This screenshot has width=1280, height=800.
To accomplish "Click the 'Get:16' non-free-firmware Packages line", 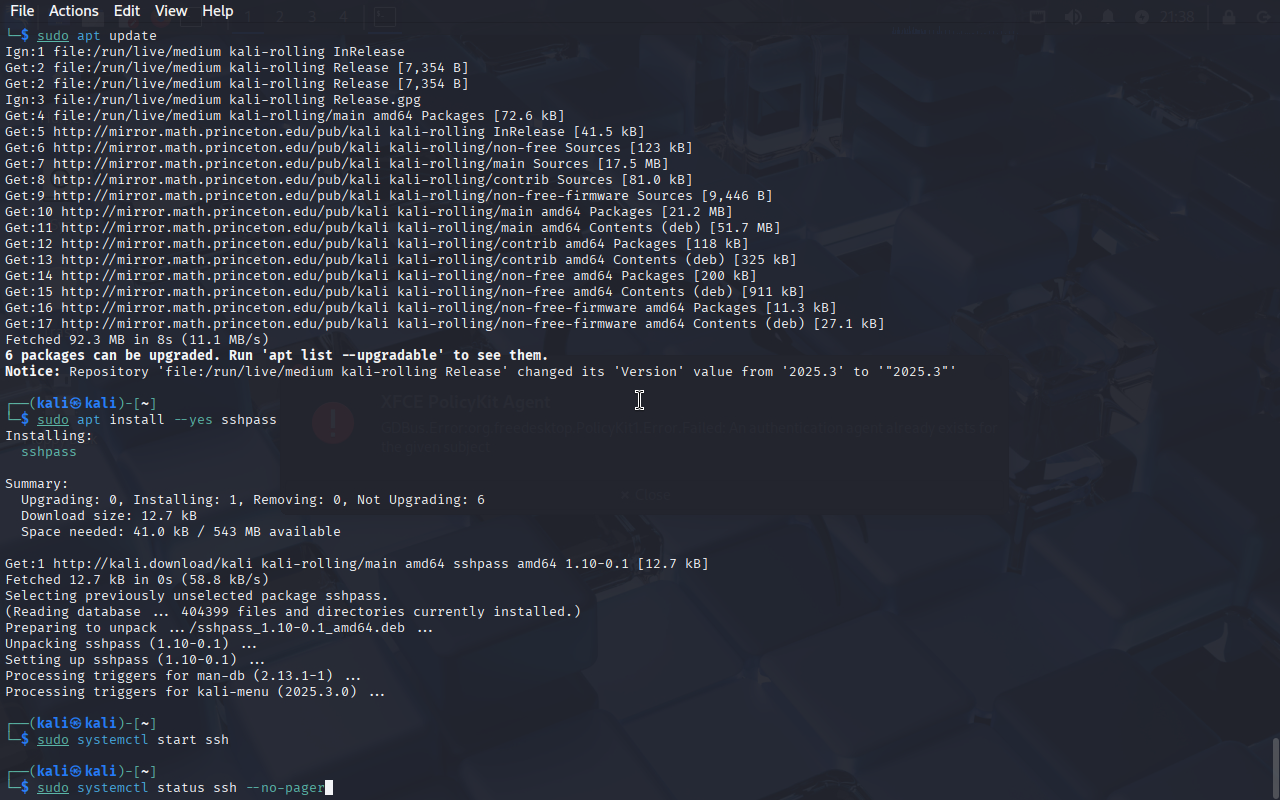I will point(421,308).
